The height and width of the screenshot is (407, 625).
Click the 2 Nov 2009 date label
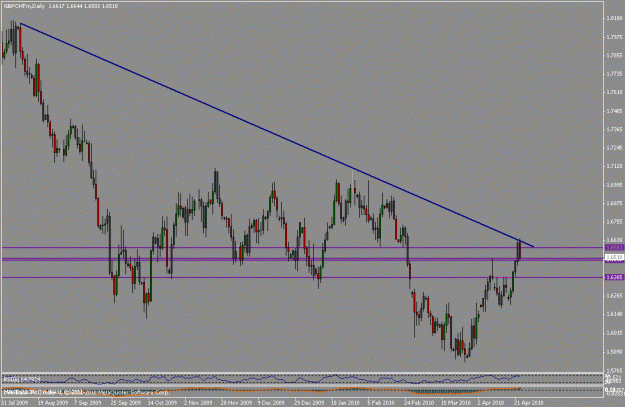pos(198,403)
